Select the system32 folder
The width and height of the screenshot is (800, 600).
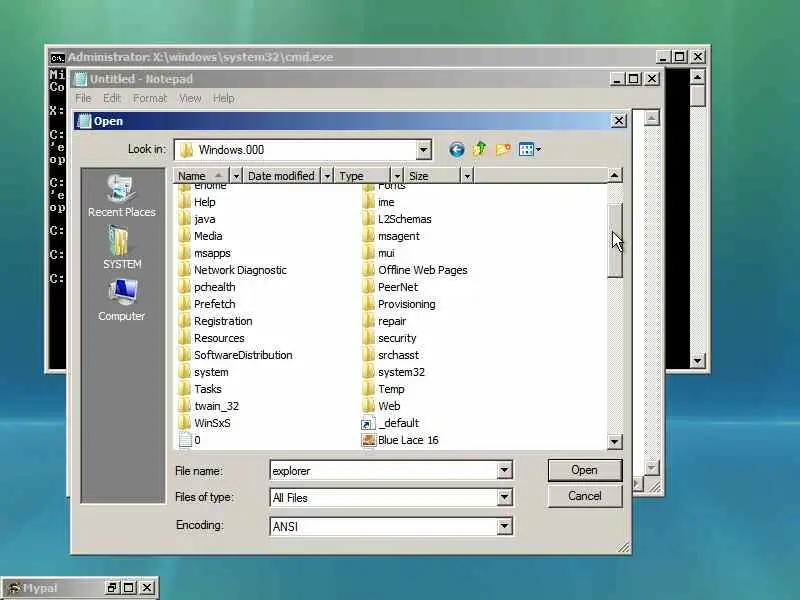393,372
